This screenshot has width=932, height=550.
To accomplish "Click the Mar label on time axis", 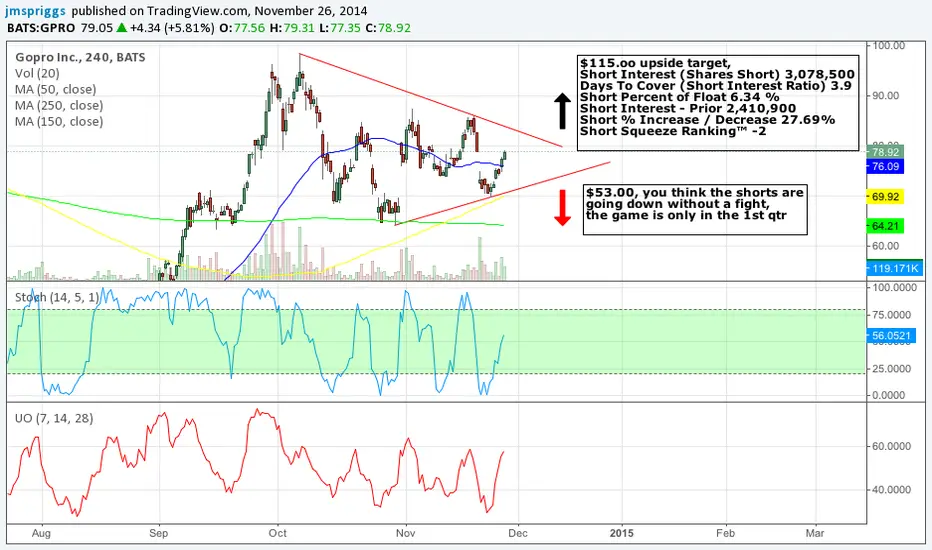I will click(x=815, y=533).
